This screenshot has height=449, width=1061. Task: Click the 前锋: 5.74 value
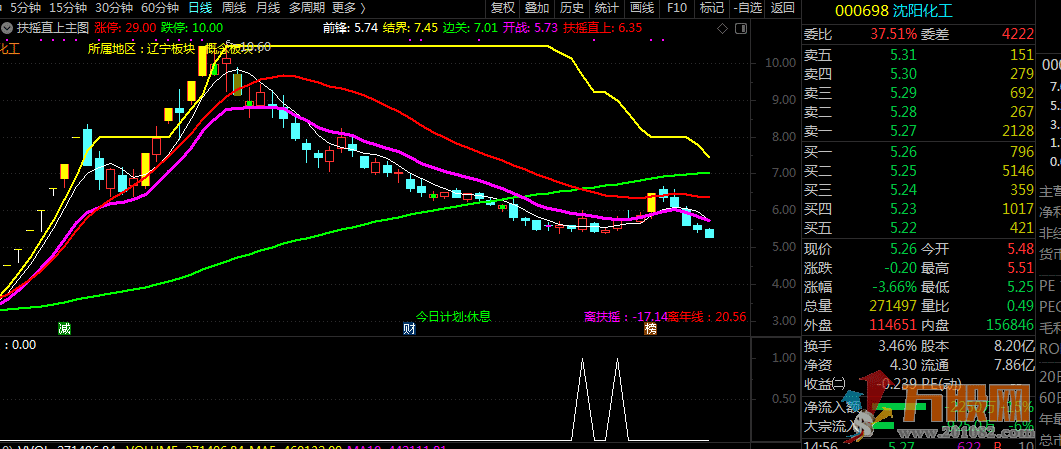350,28
